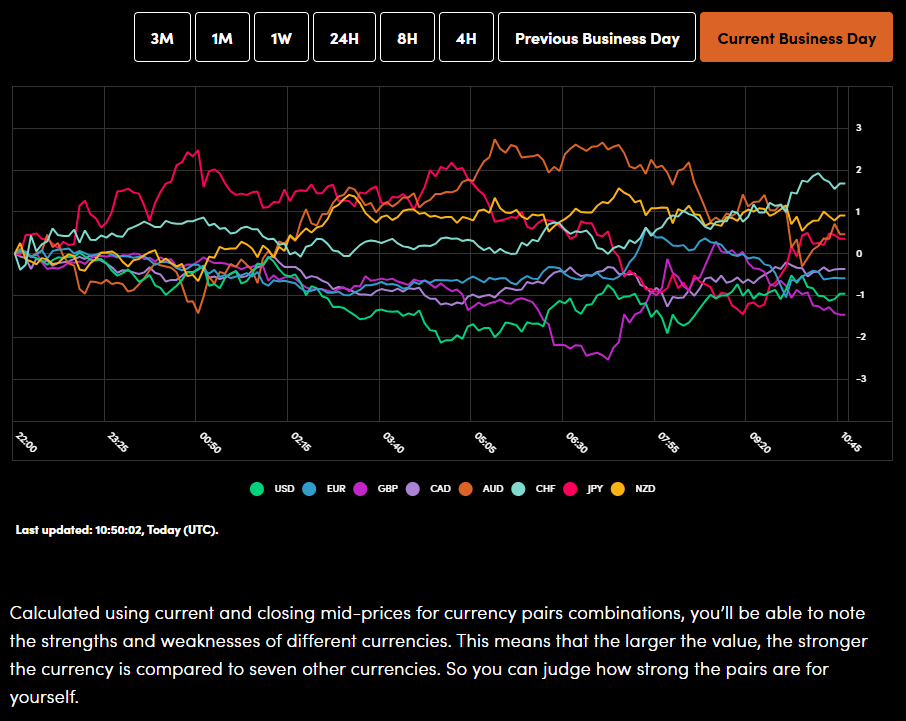Screen dimensions: 906x721
Task: Hide the GBP currency line
Action: click(388, 489)
